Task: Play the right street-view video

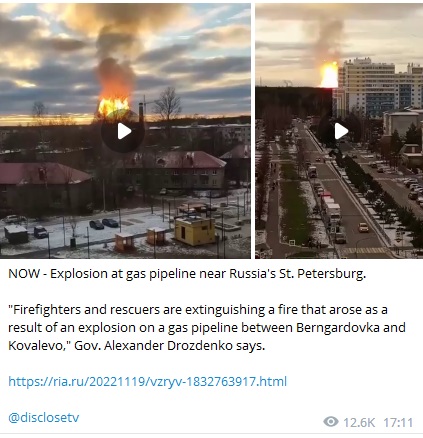Action: point(340,131)
